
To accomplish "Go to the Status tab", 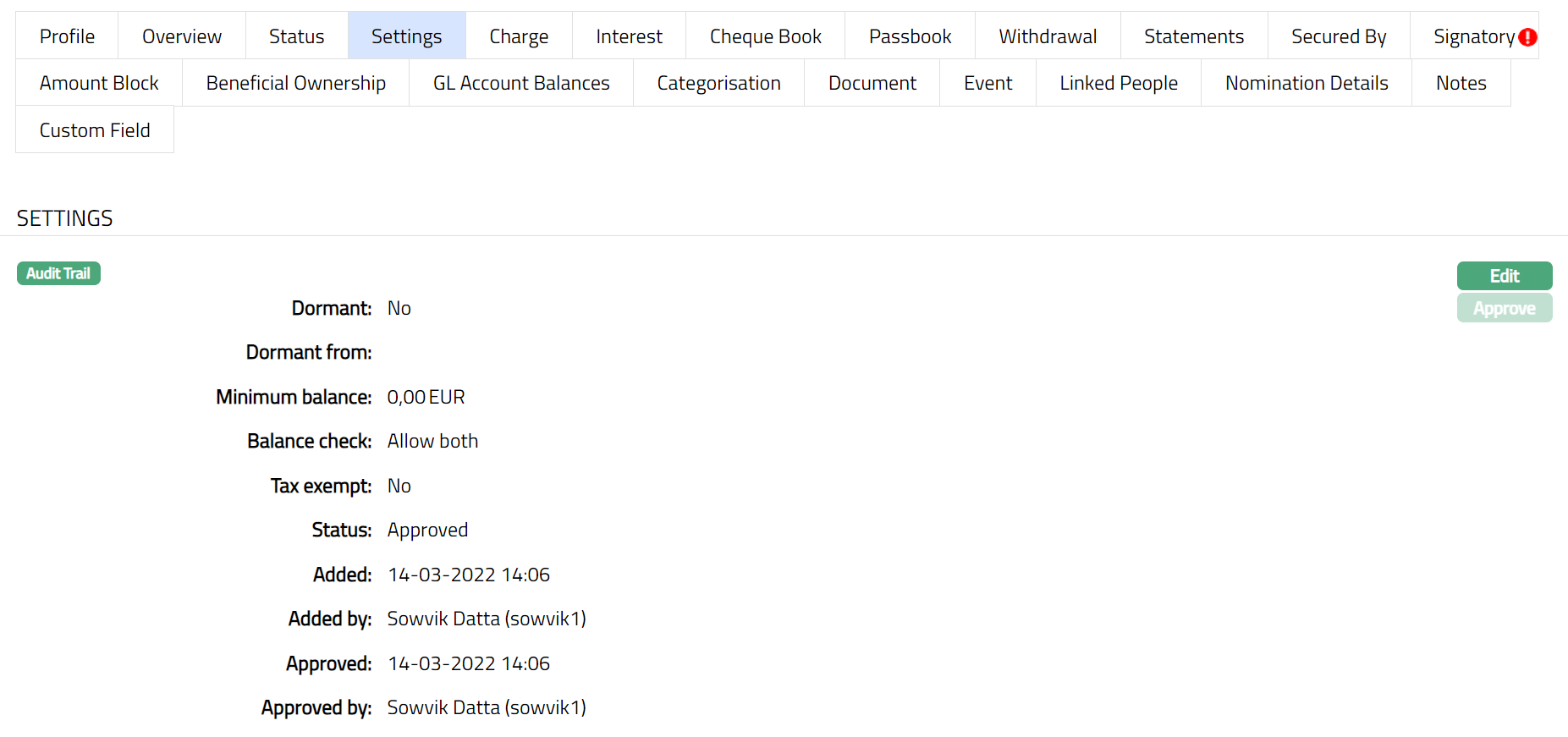I will click(296, 36).
